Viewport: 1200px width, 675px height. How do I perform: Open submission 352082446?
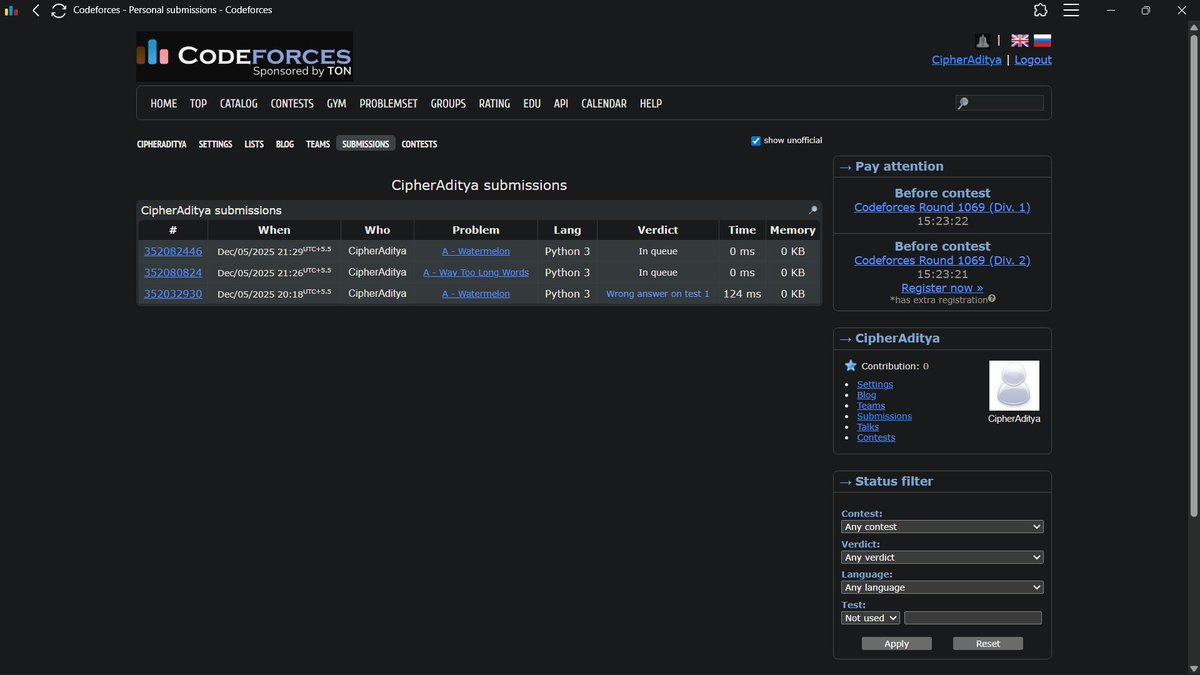[x=173, y=252]
